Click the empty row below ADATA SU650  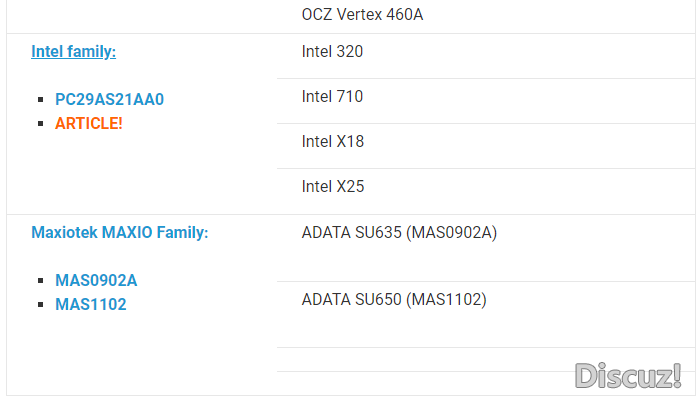[486, 360]
